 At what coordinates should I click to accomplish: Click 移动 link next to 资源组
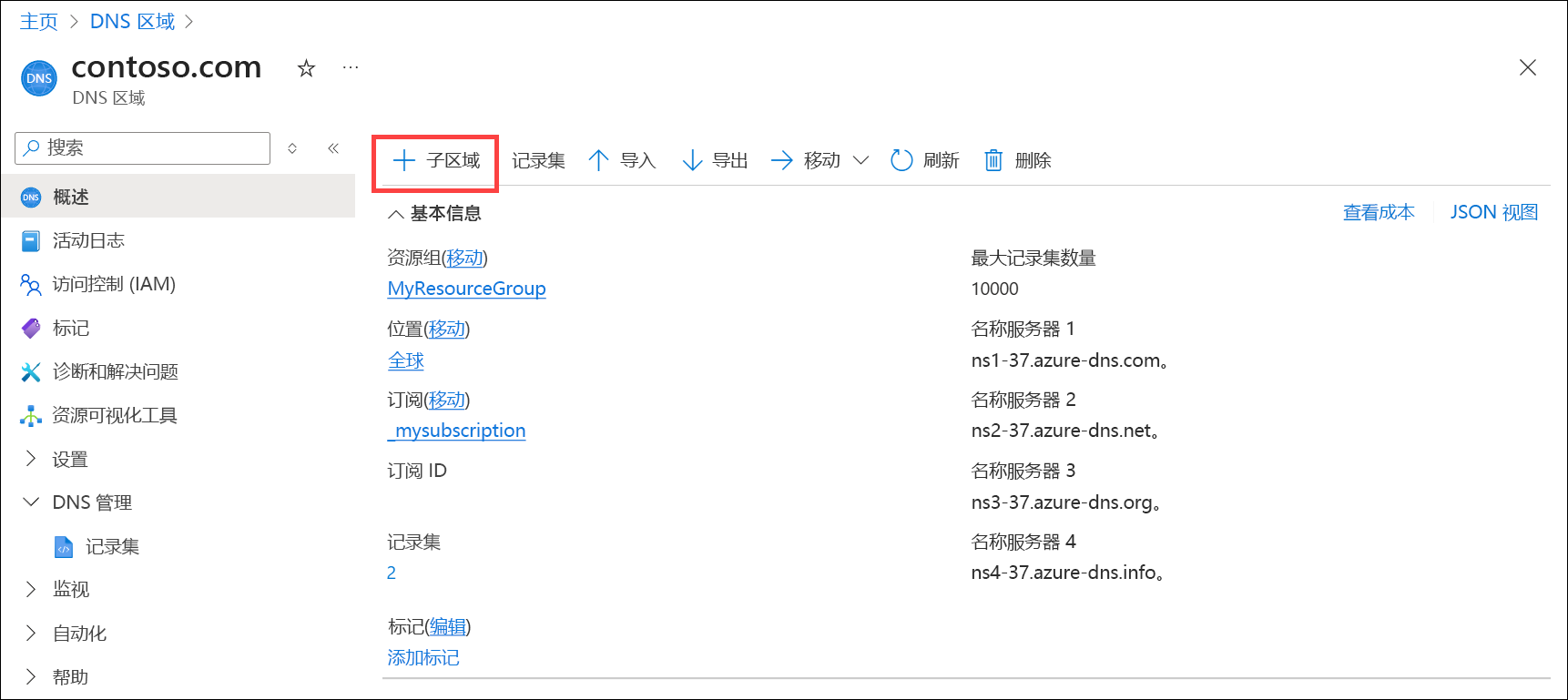[464, 258]
